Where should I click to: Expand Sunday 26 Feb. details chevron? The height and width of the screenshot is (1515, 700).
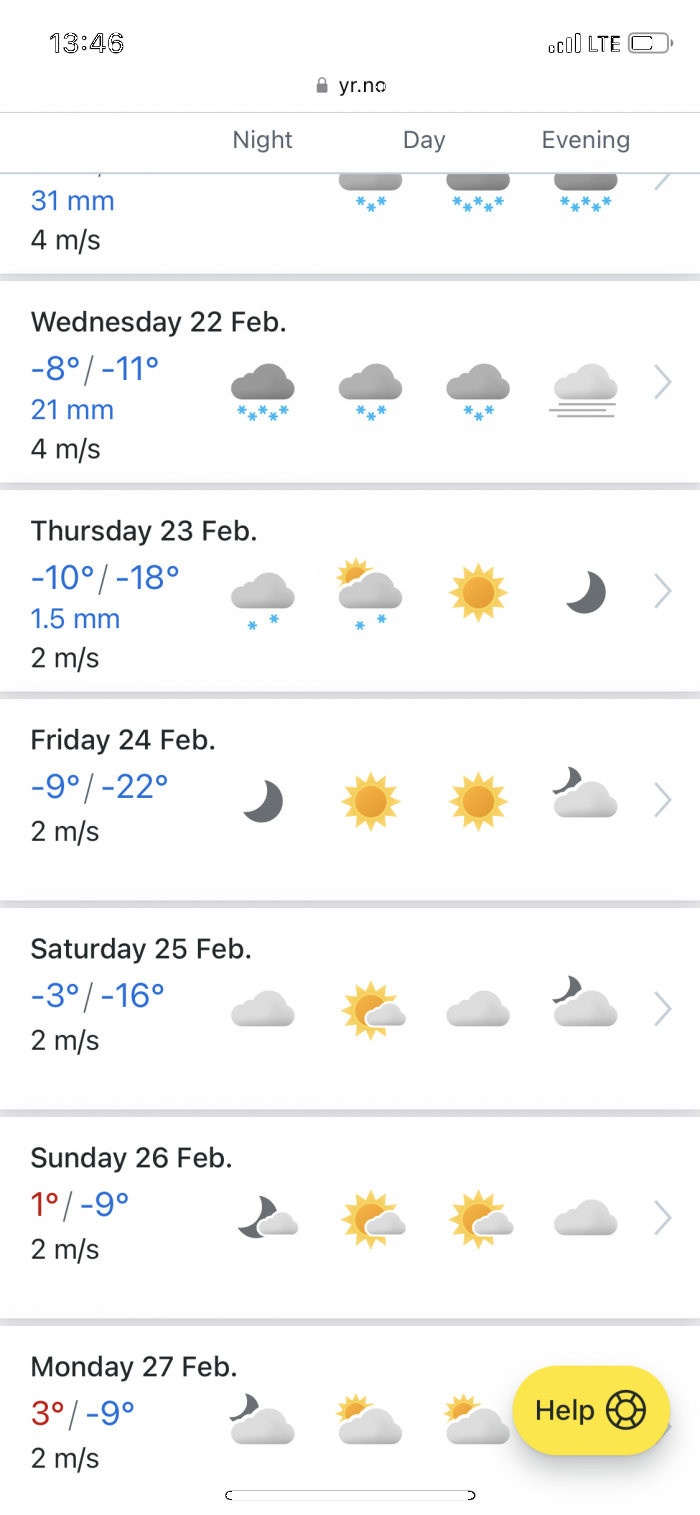tap(662, 1218)
